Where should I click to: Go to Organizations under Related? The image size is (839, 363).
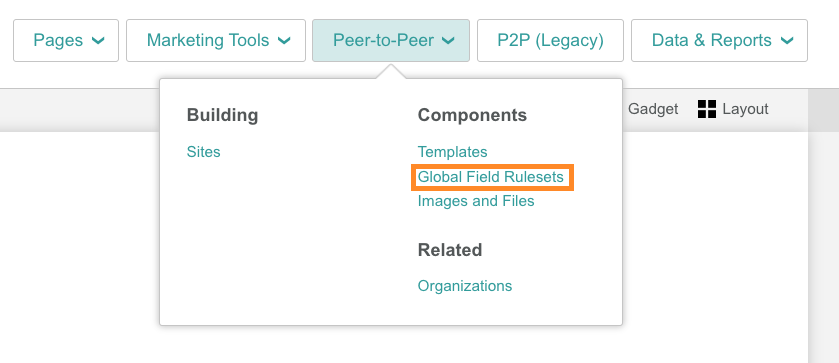[464, 286]
